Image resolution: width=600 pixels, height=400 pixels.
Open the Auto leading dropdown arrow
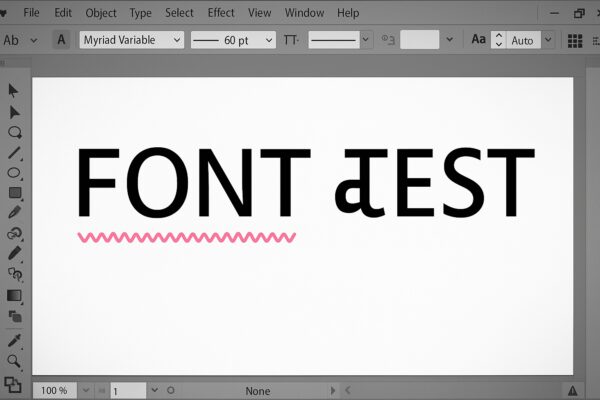pyautogui.click(x=548, y=39)
